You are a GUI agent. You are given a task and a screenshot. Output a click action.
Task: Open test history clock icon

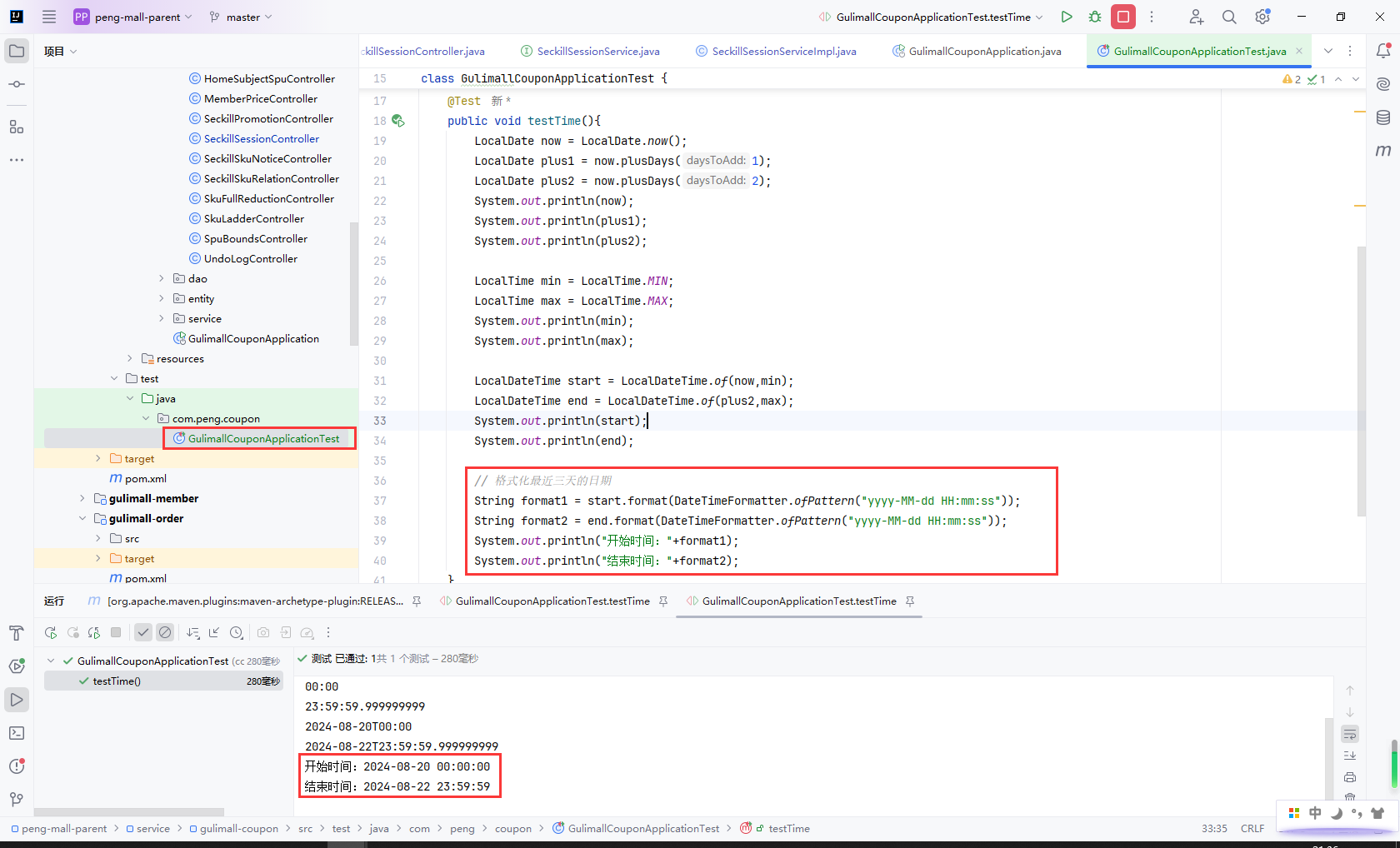pos(237,633)
